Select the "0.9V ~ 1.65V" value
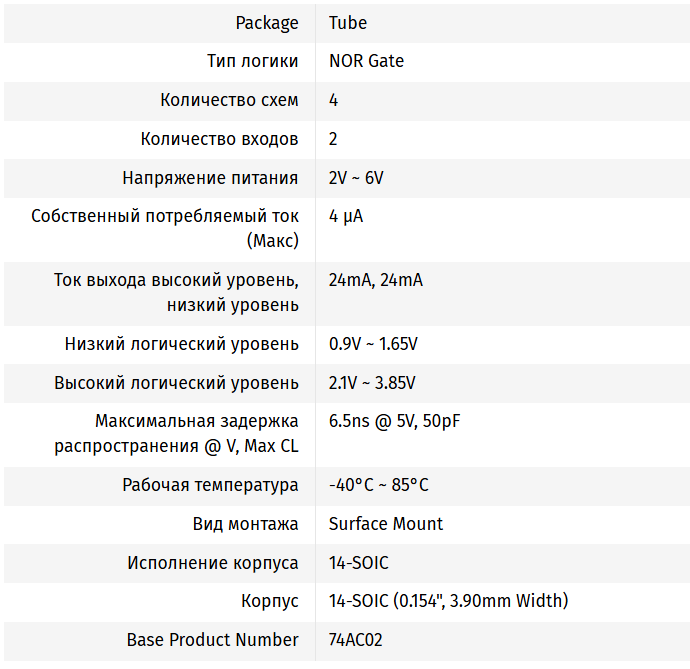Viewport: 690px width, 669px height. point(373,344)
